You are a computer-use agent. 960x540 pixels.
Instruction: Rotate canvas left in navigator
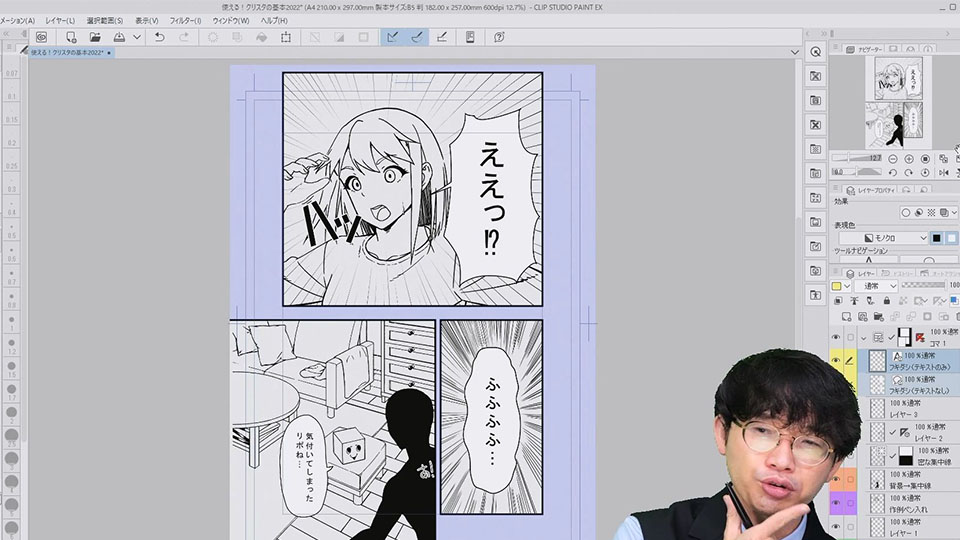(x=893, y=173)
